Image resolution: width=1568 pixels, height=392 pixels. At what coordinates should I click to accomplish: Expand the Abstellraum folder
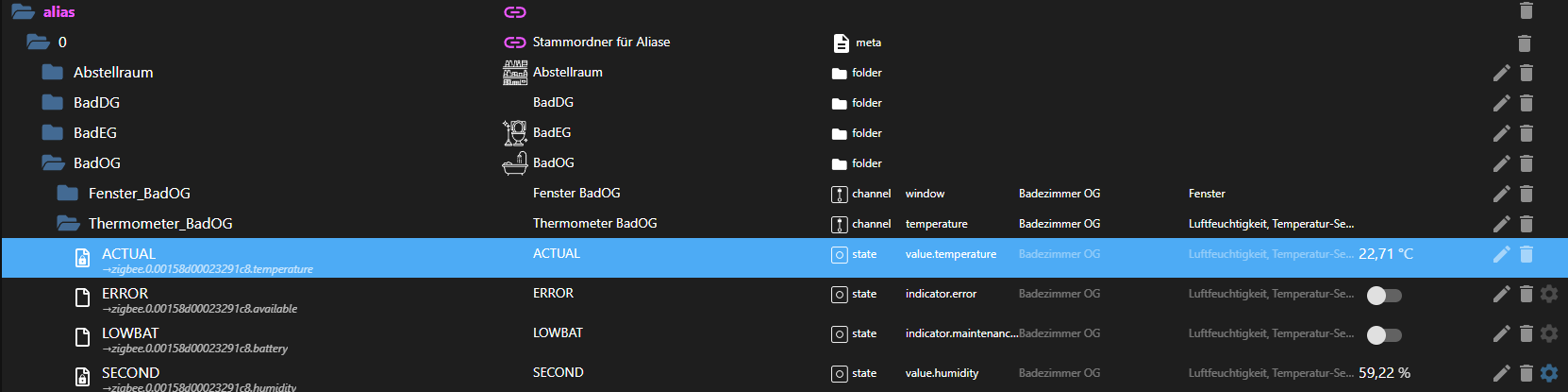(x=53, y=73)
